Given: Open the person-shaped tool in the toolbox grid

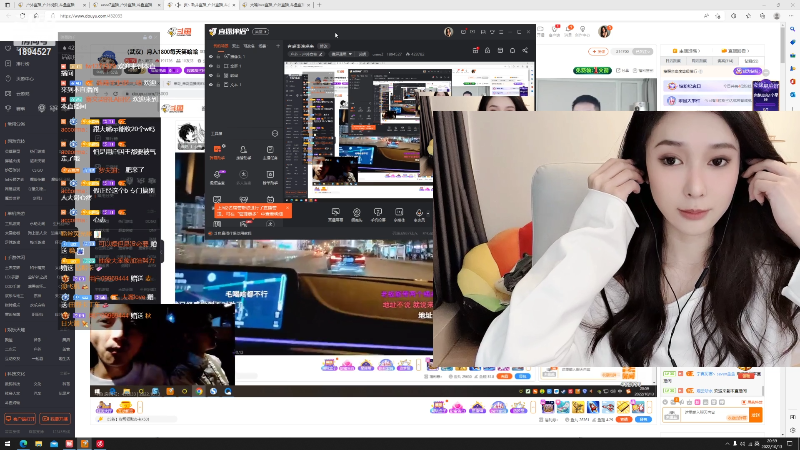Looking at the screenshot, I should coord(243,152).
